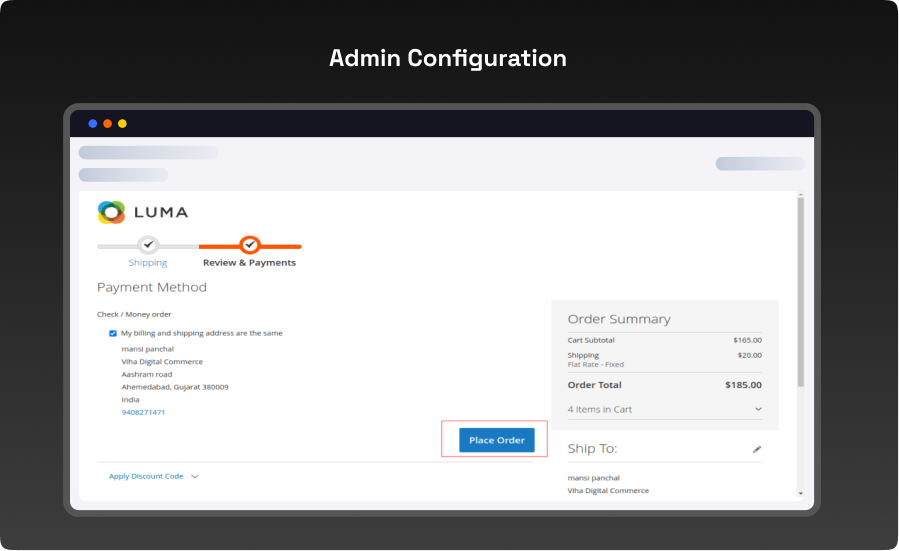Click the scroll down arrow of the page
This screenshot has width=899, height=551.
tap(800, 493)
